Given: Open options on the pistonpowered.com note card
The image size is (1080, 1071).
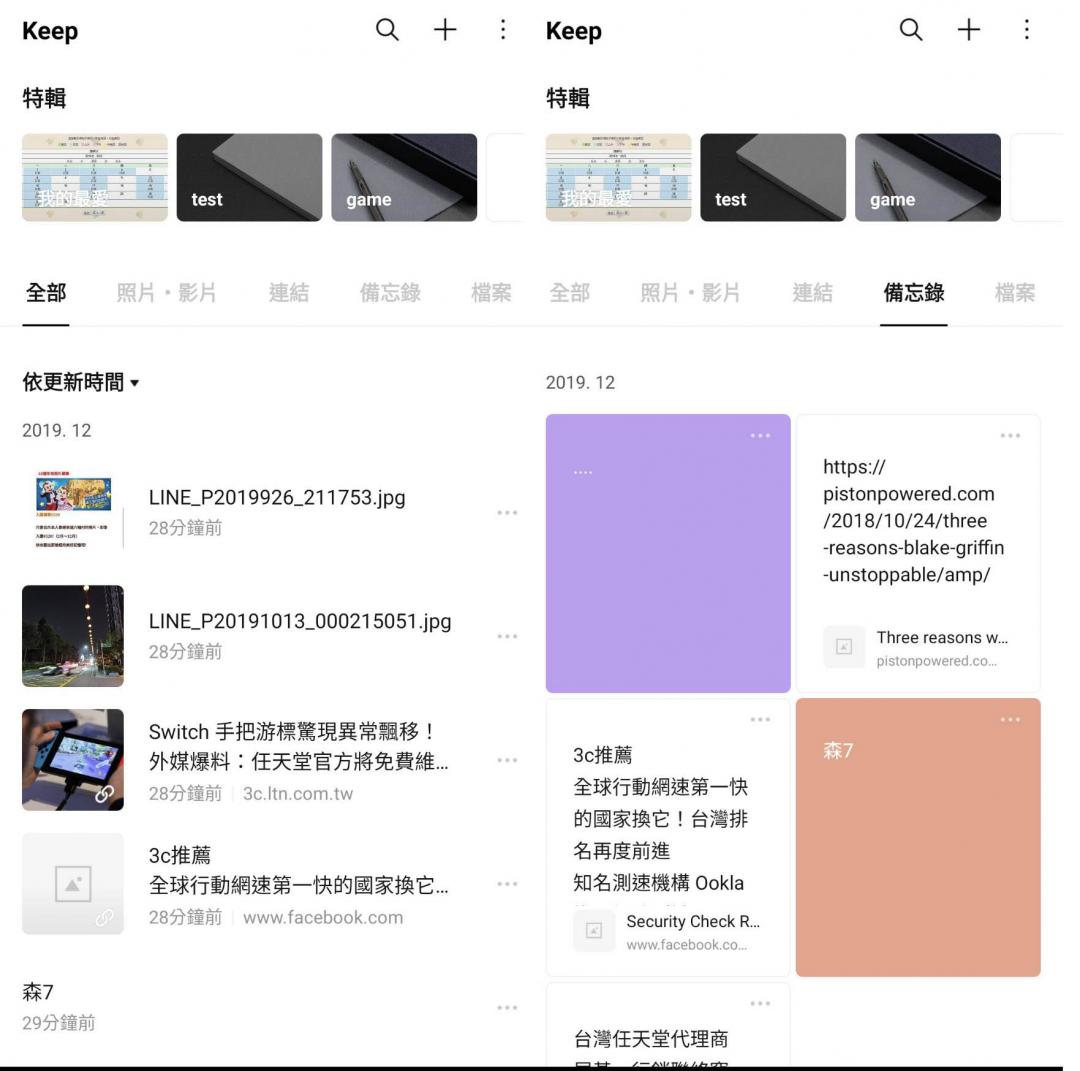Looking at the screenshot, I should tap(1010, 436).
